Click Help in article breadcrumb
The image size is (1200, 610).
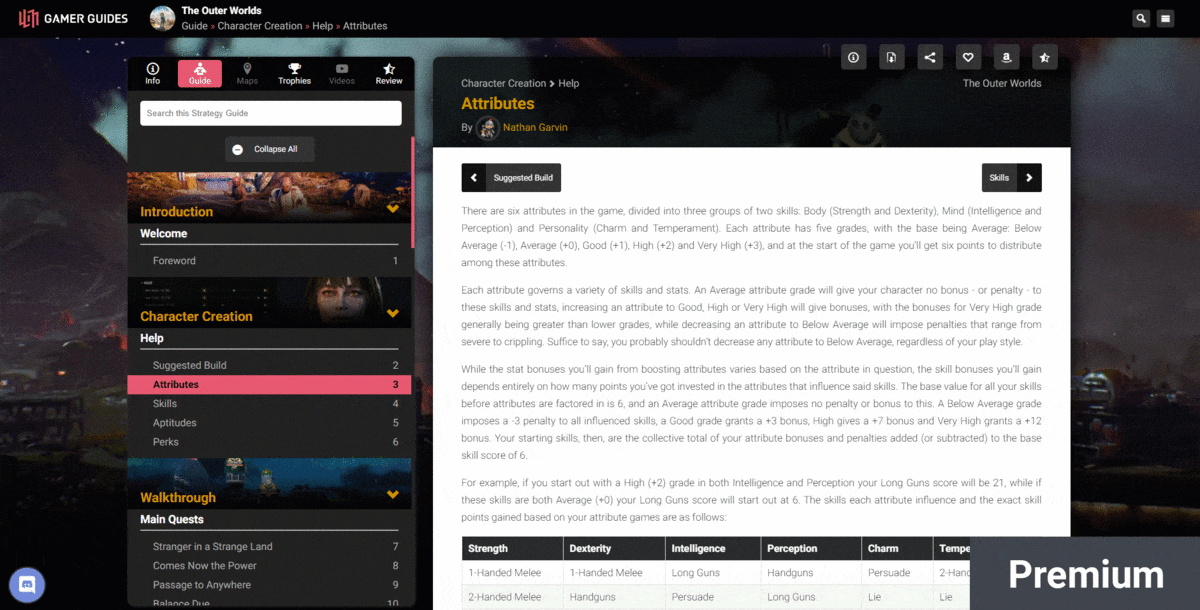(569, 84)
